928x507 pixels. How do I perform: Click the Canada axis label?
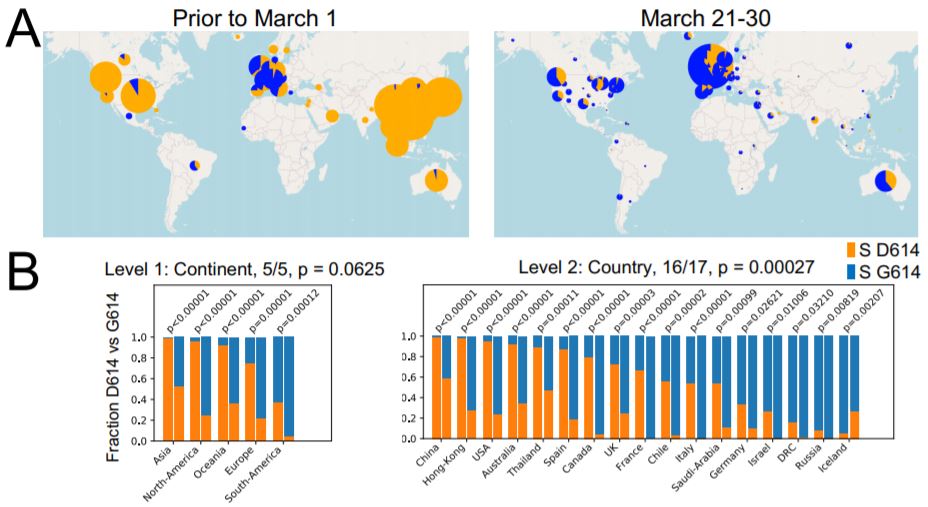click(x=578, y=458)
